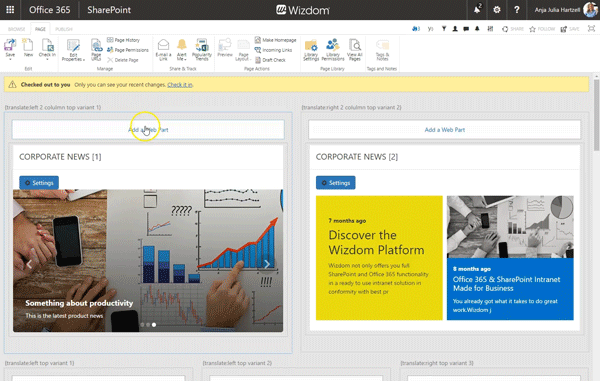
Task: Toggle focus on content icon
Action: point(591,29)
